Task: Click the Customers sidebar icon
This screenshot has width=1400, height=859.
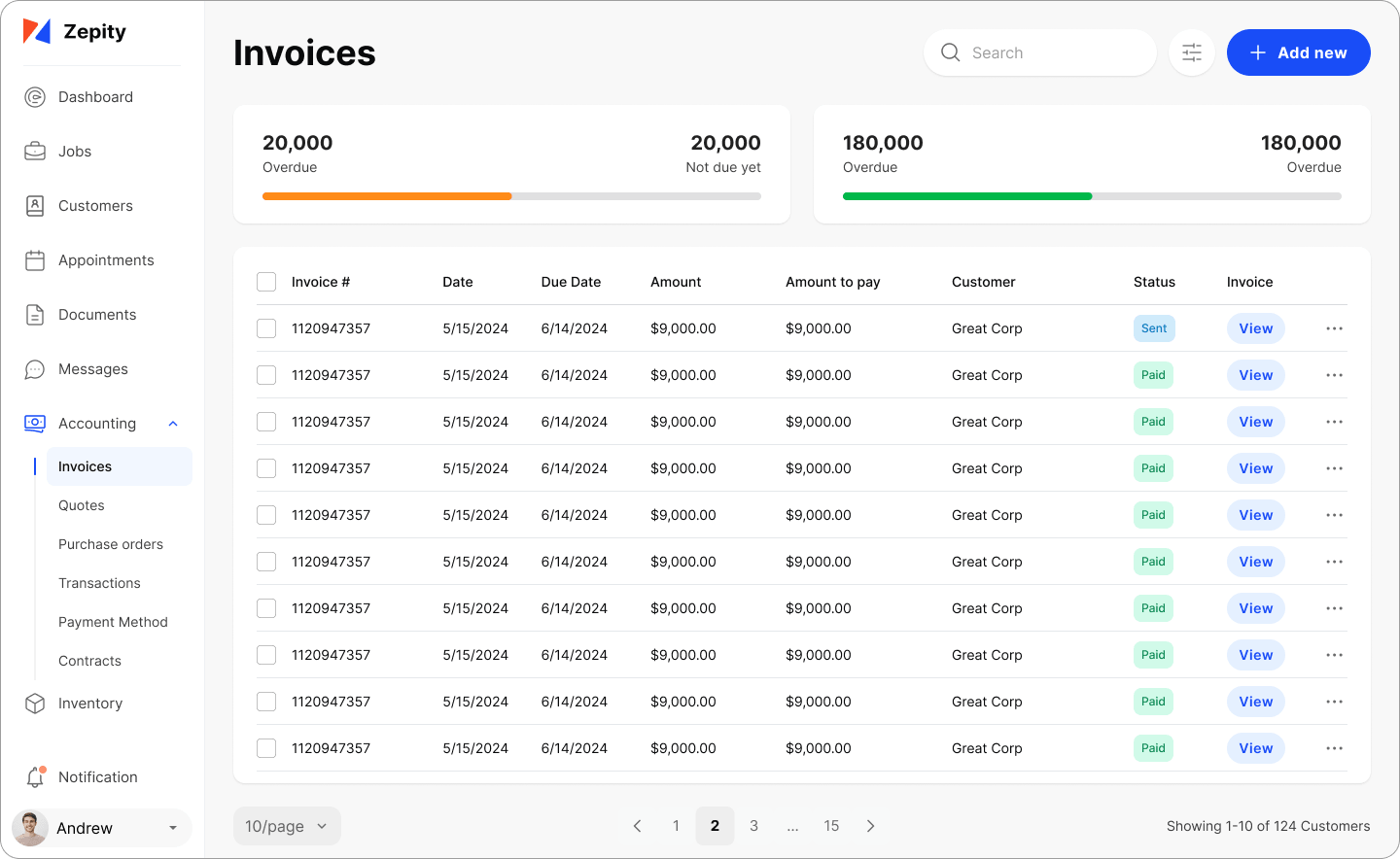Action: (35, 205)
